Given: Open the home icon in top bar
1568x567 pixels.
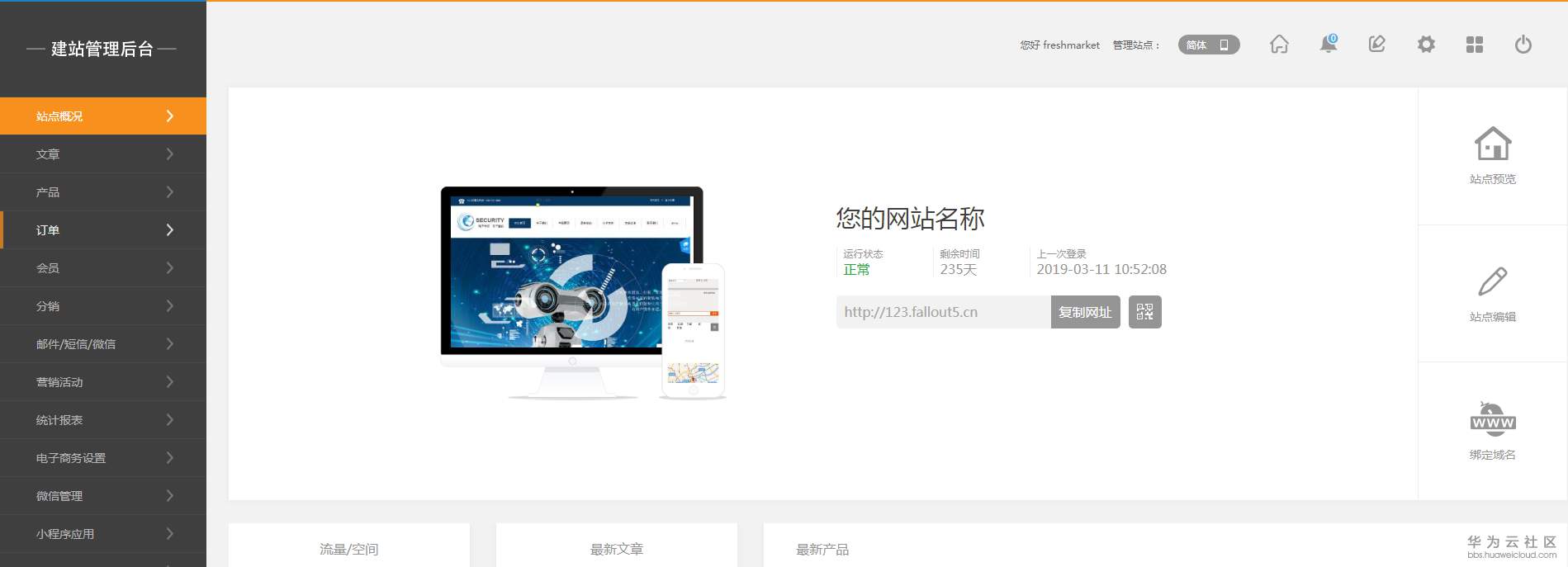Looking at the screenshot, I should pos(1279,45).
